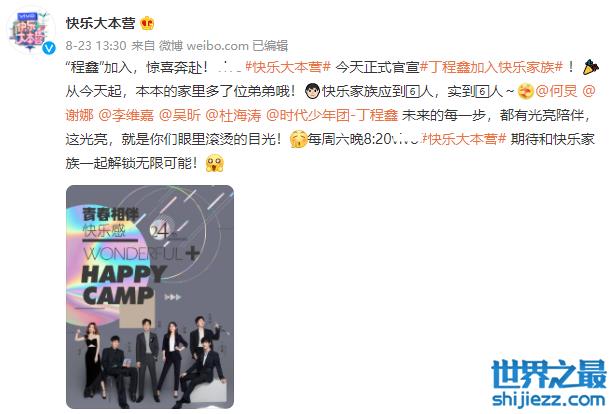
Task: Visit the @时代少年团-丁程鑫 mention
Action: coord(332,115)
